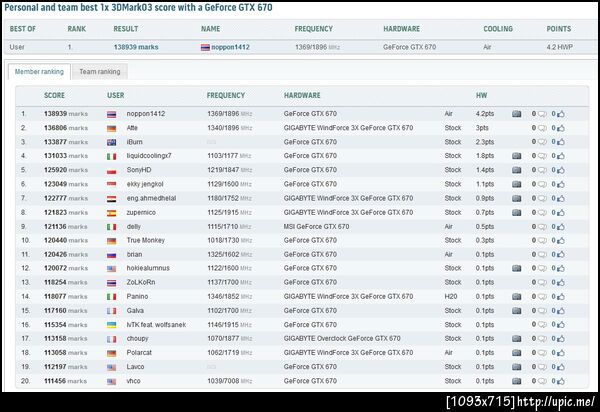Screen dimensions: 600x412
Task: Open screenshot camera icon in noppon1412 row
Action: pos(516,114)
